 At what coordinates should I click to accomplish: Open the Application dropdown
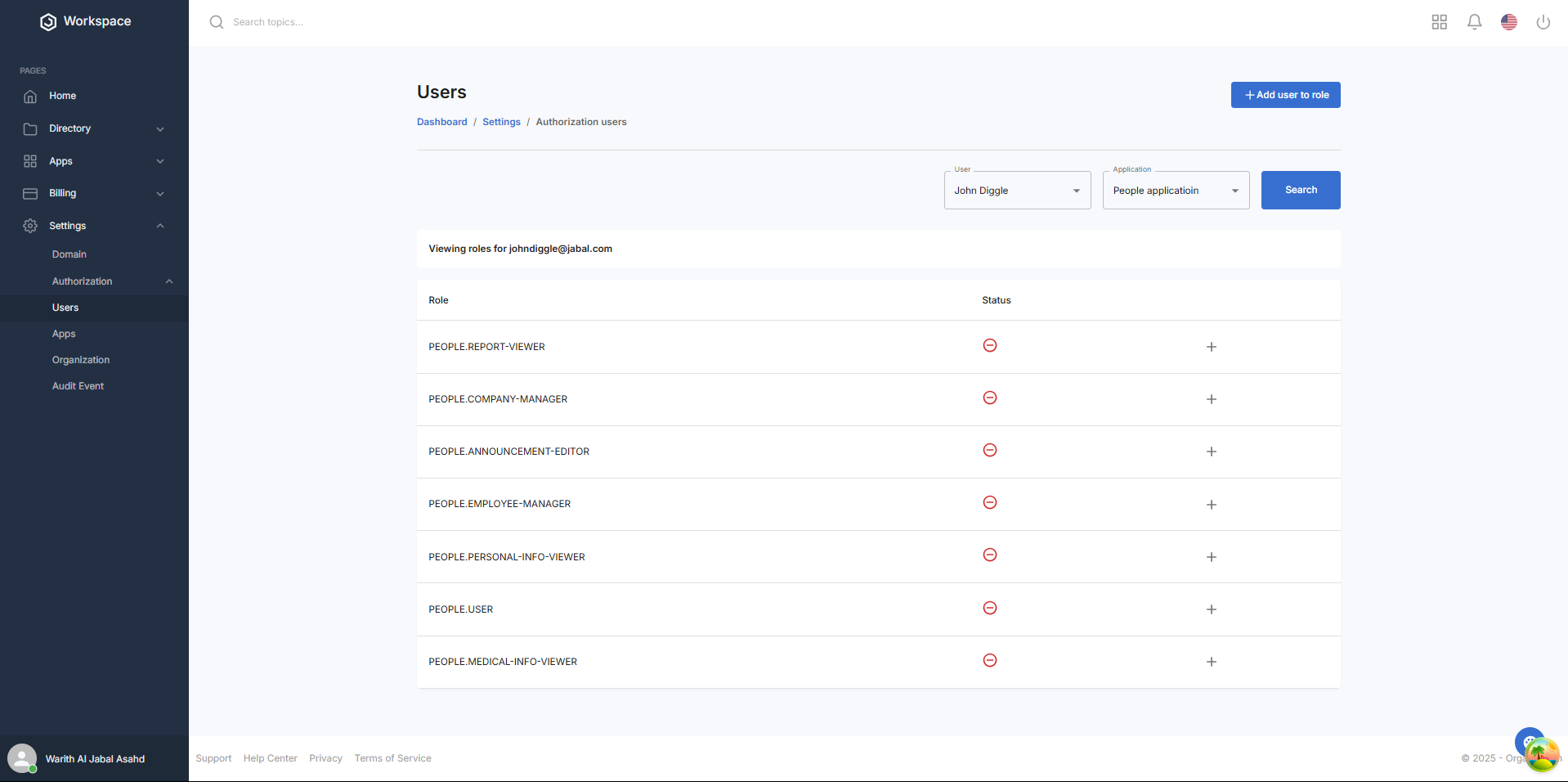pos(1175,191)
